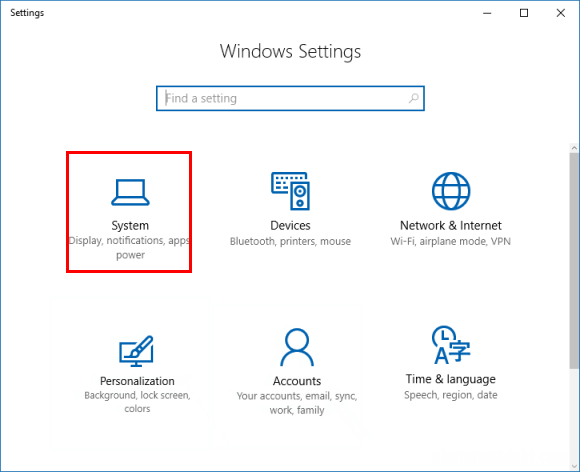Viewport: 580px width, 472px height.
Task: Click 'Wi-Fi, airplane mode, VPN' description
Action: (x=451, y=242)
